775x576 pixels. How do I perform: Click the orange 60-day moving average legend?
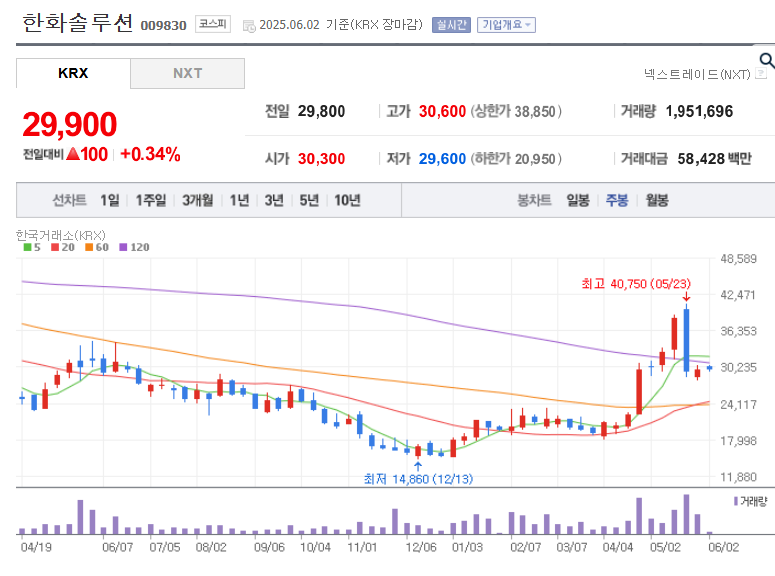coord(97,247)
